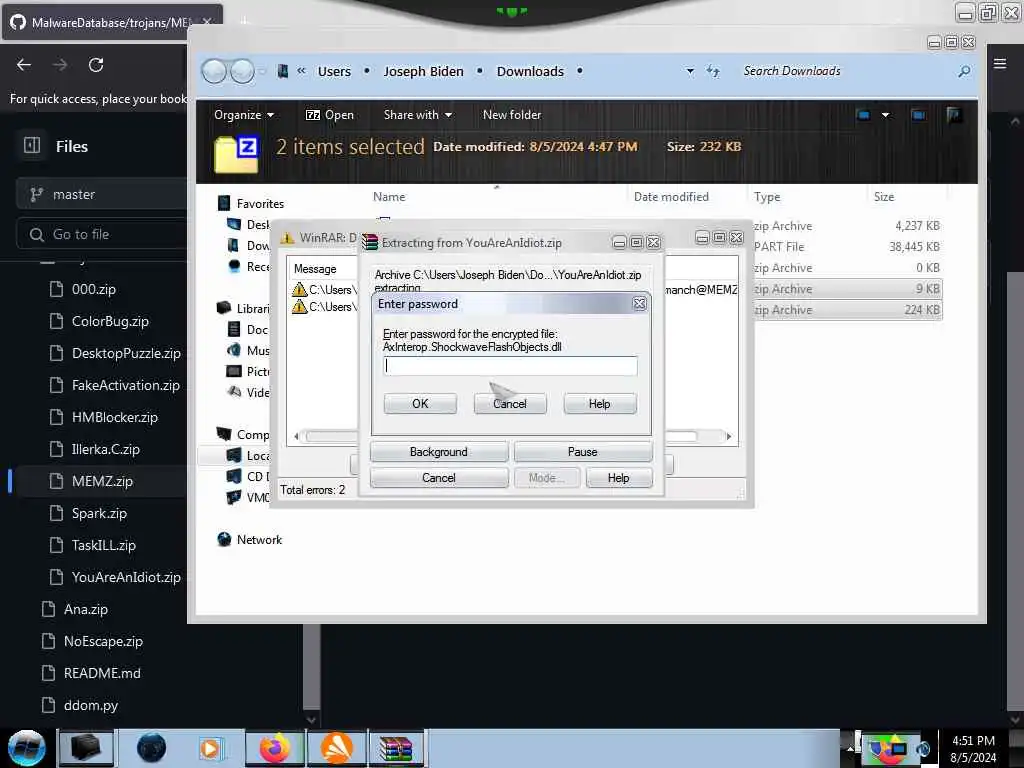Screen dimensions: 1024x768
Task: Click browser back arrow
Action: (24, 65)
